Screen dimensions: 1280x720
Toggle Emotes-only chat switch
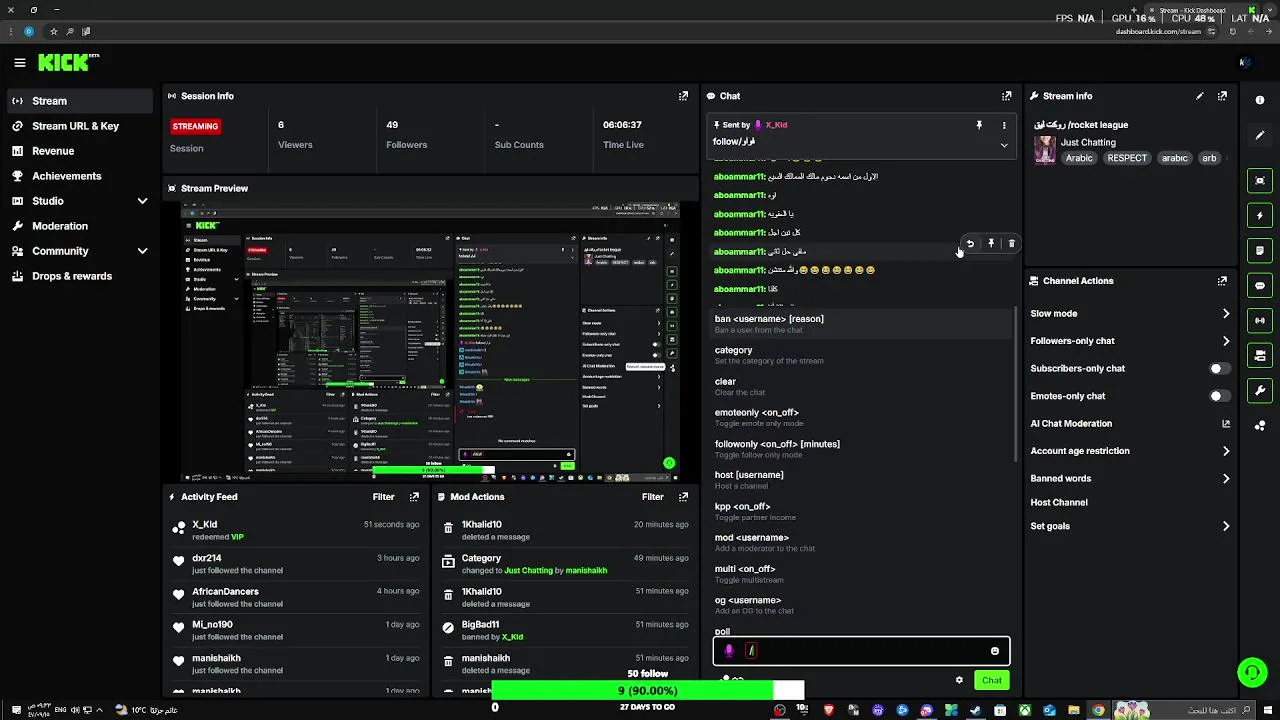tap(1218, 396)
